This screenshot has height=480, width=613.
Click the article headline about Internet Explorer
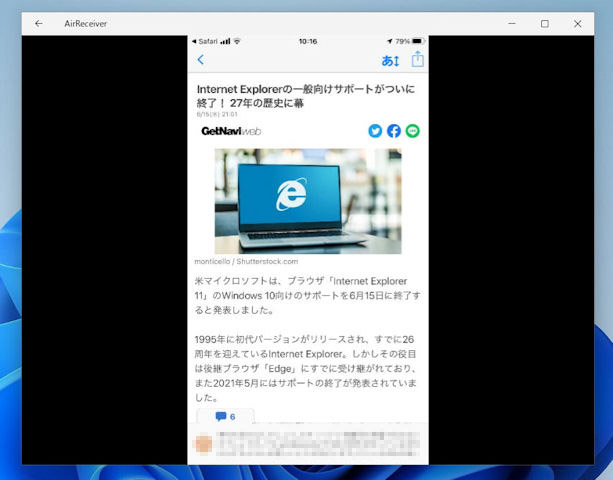306,96
